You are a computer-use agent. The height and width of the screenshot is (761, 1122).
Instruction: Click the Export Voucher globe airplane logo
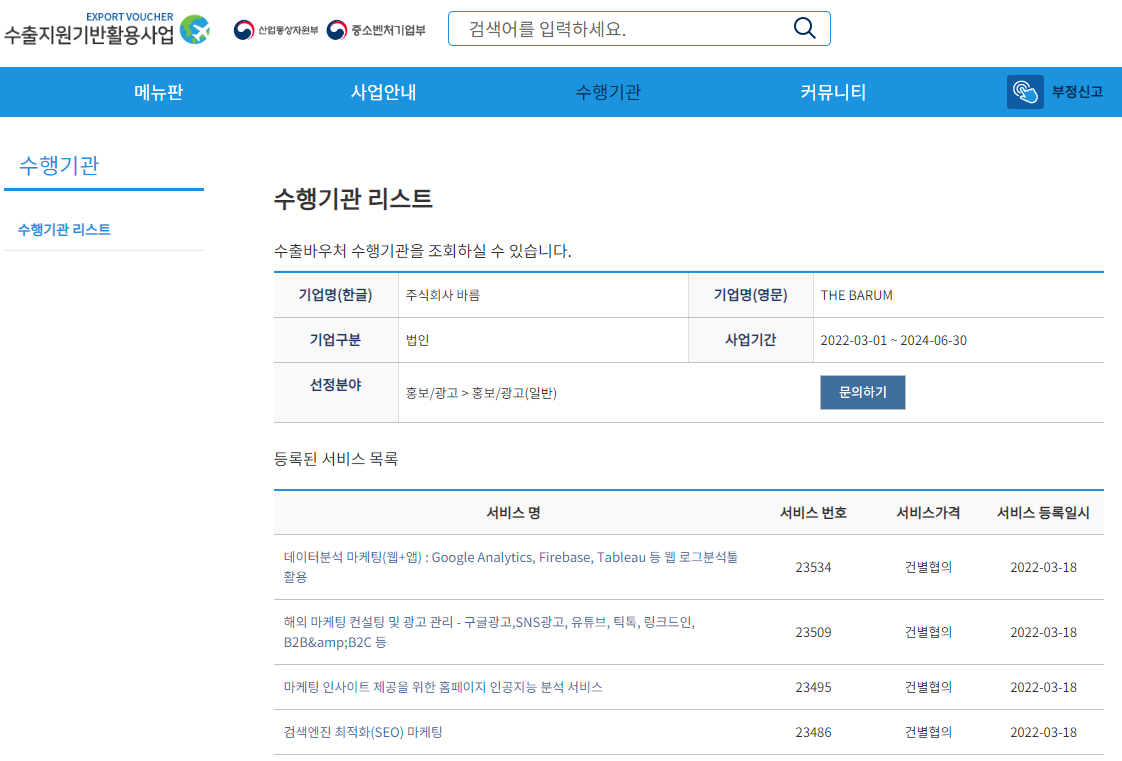pyautogui.click(x=195, y=30)
